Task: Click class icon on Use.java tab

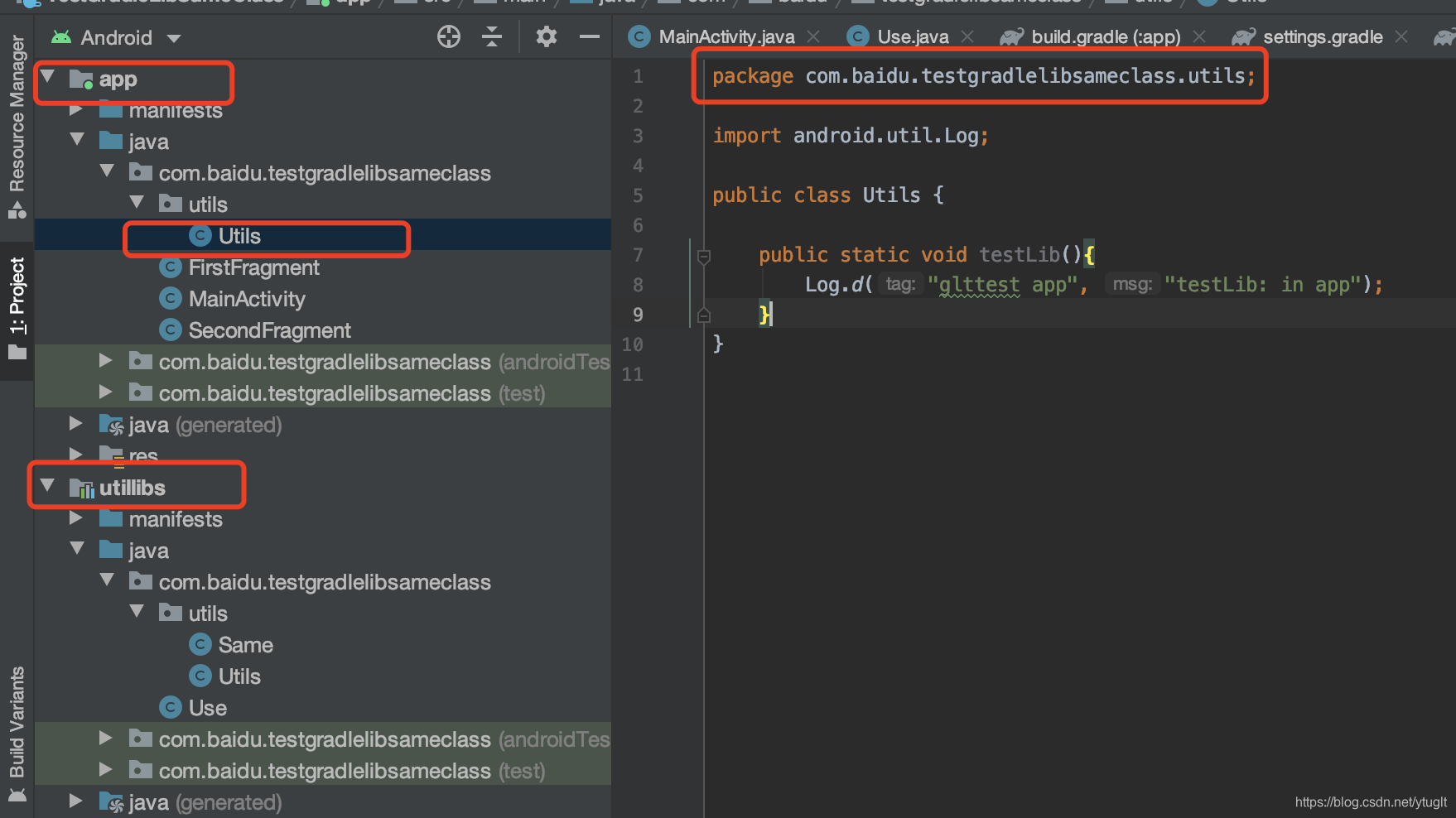Action: pyautogui.click(x=858, y=36)
